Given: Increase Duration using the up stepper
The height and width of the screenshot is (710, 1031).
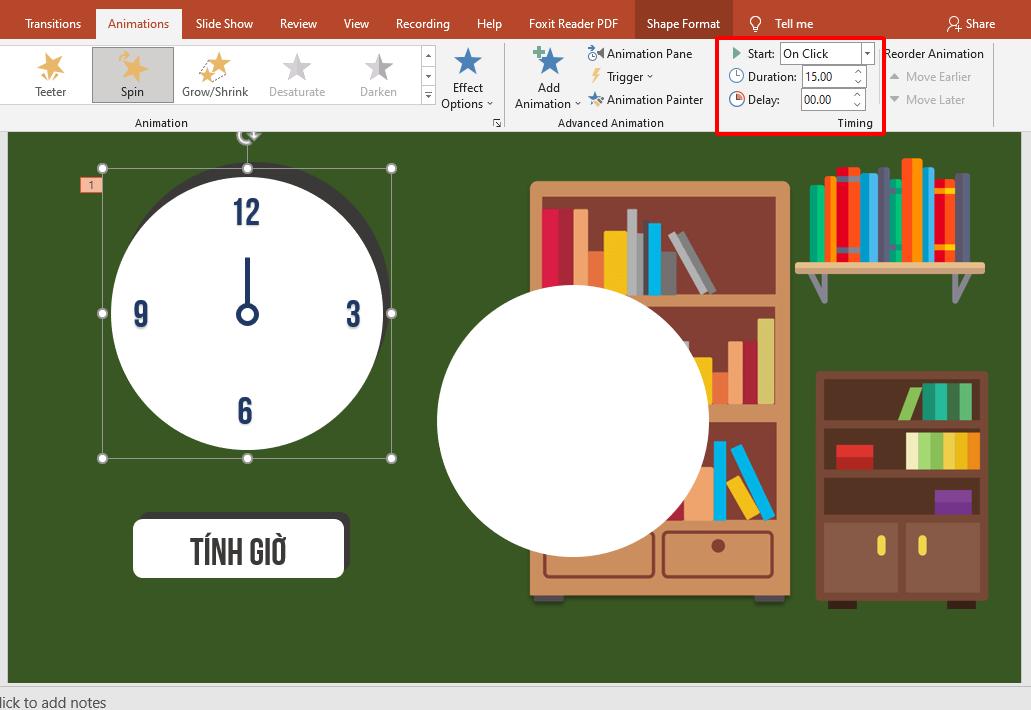Looking at the screenshot, I should click(857, 71).
